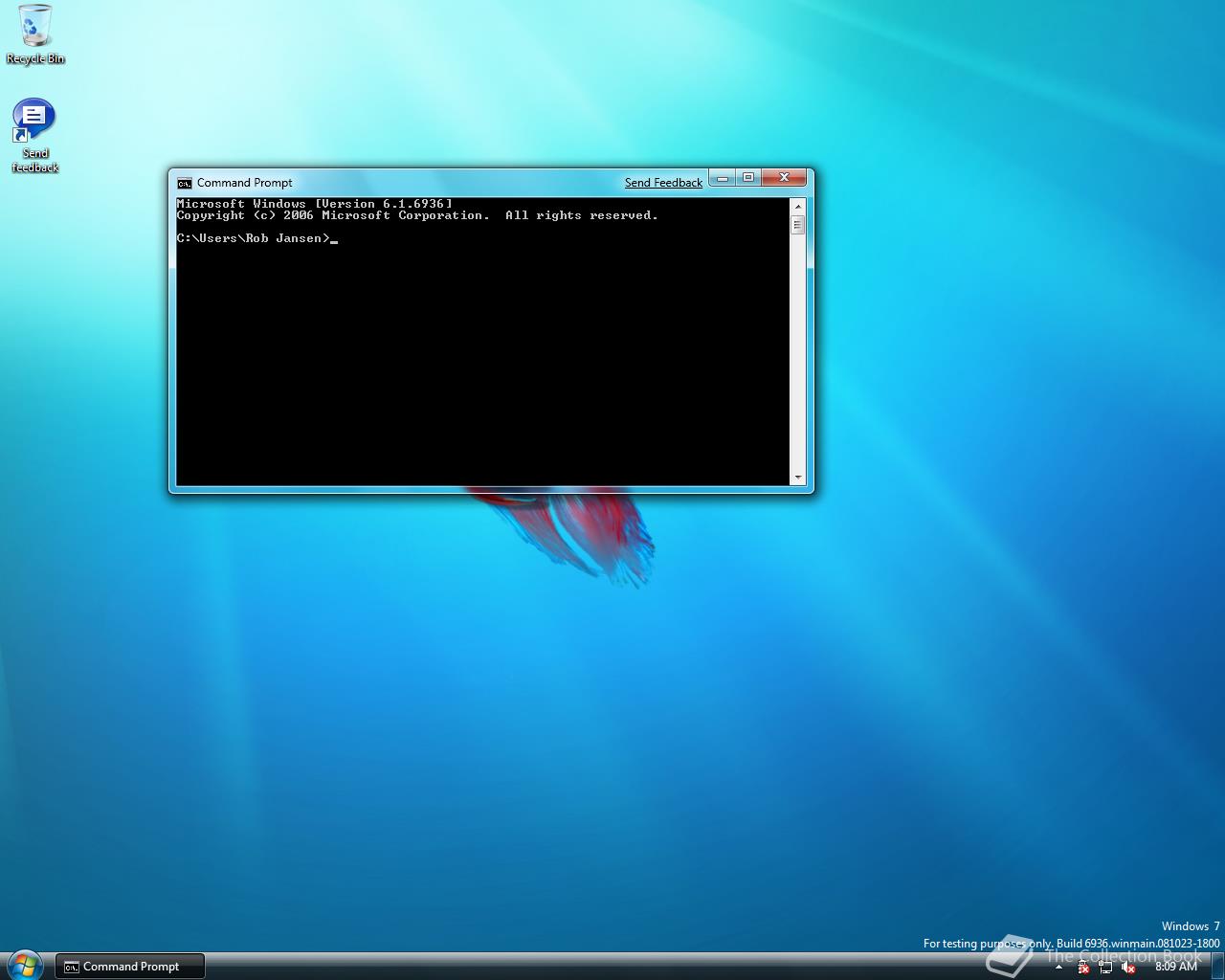Click the Microsoft Windows version text line
The width and height of the screenshot is (1225, 980).
click(x=315, y=204)
